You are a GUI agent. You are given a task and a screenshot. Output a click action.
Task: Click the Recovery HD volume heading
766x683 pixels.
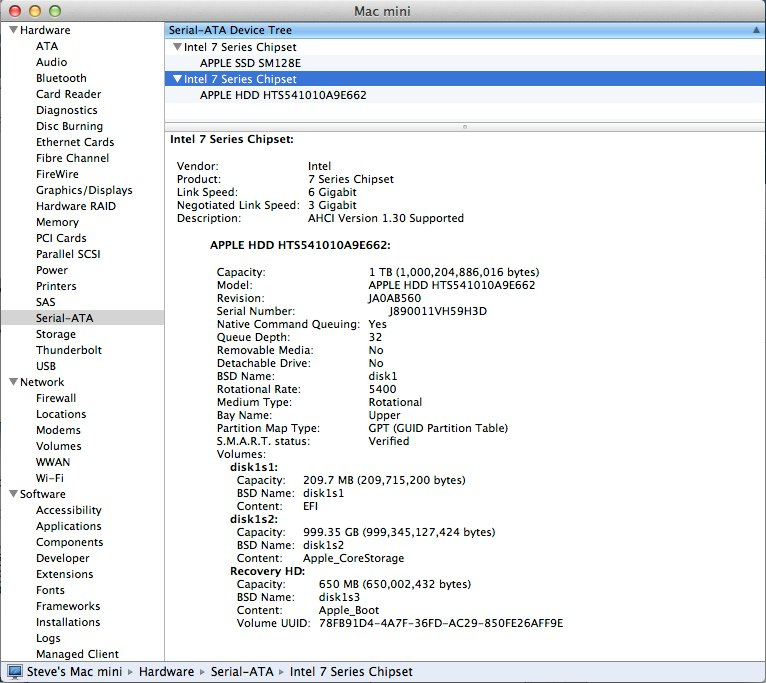267,571
